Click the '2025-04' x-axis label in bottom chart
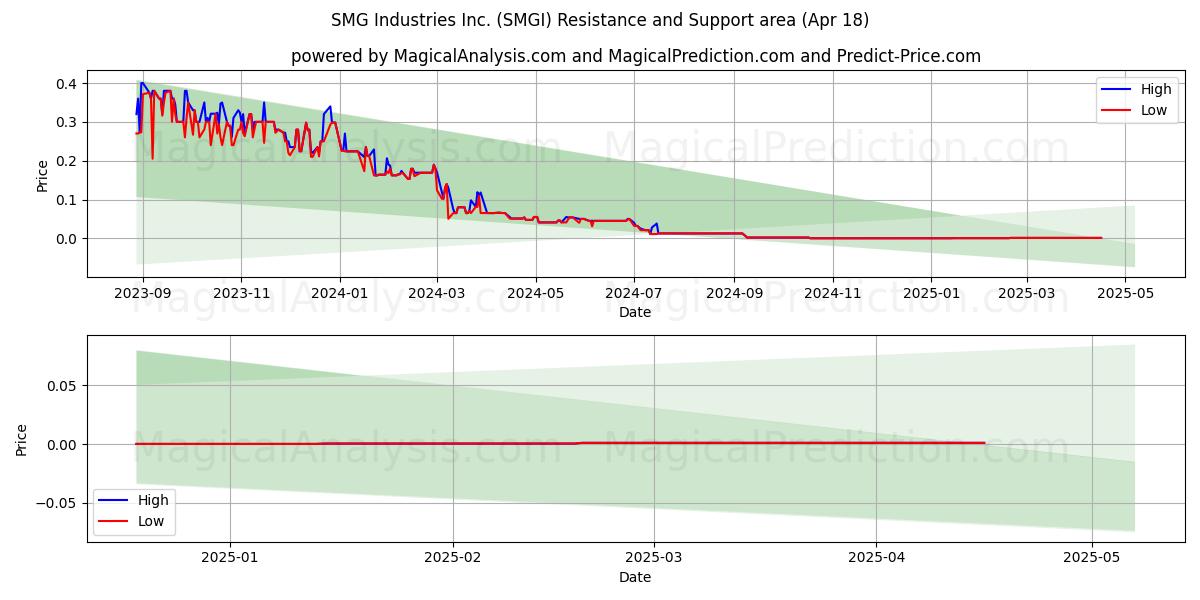 tap(876, 559)
